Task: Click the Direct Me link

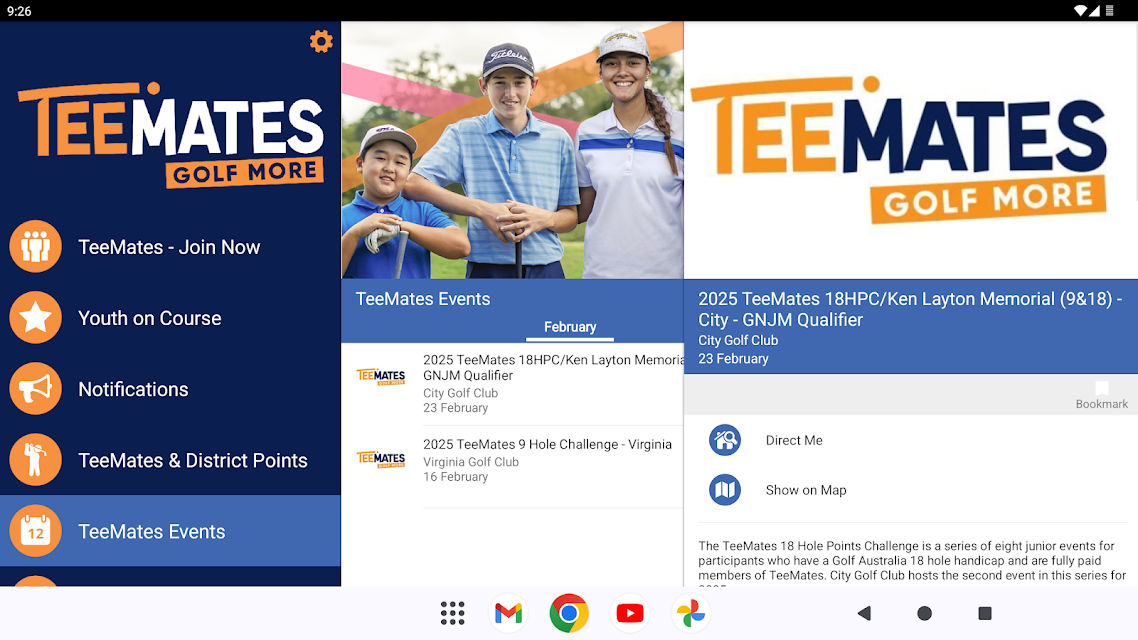Action: point(794,440)
